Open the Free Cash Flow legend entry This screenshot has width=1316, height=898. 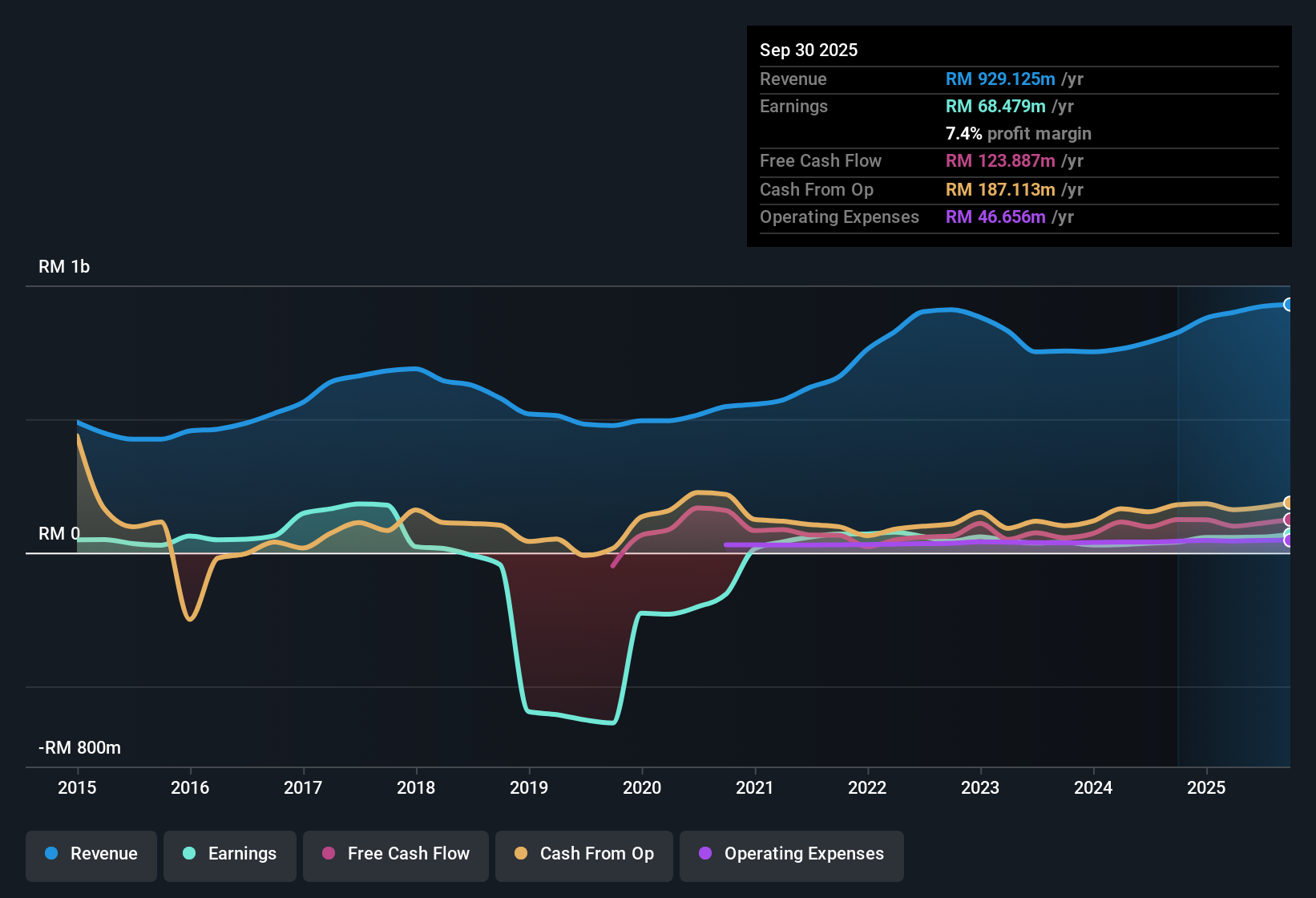point(395,854)
